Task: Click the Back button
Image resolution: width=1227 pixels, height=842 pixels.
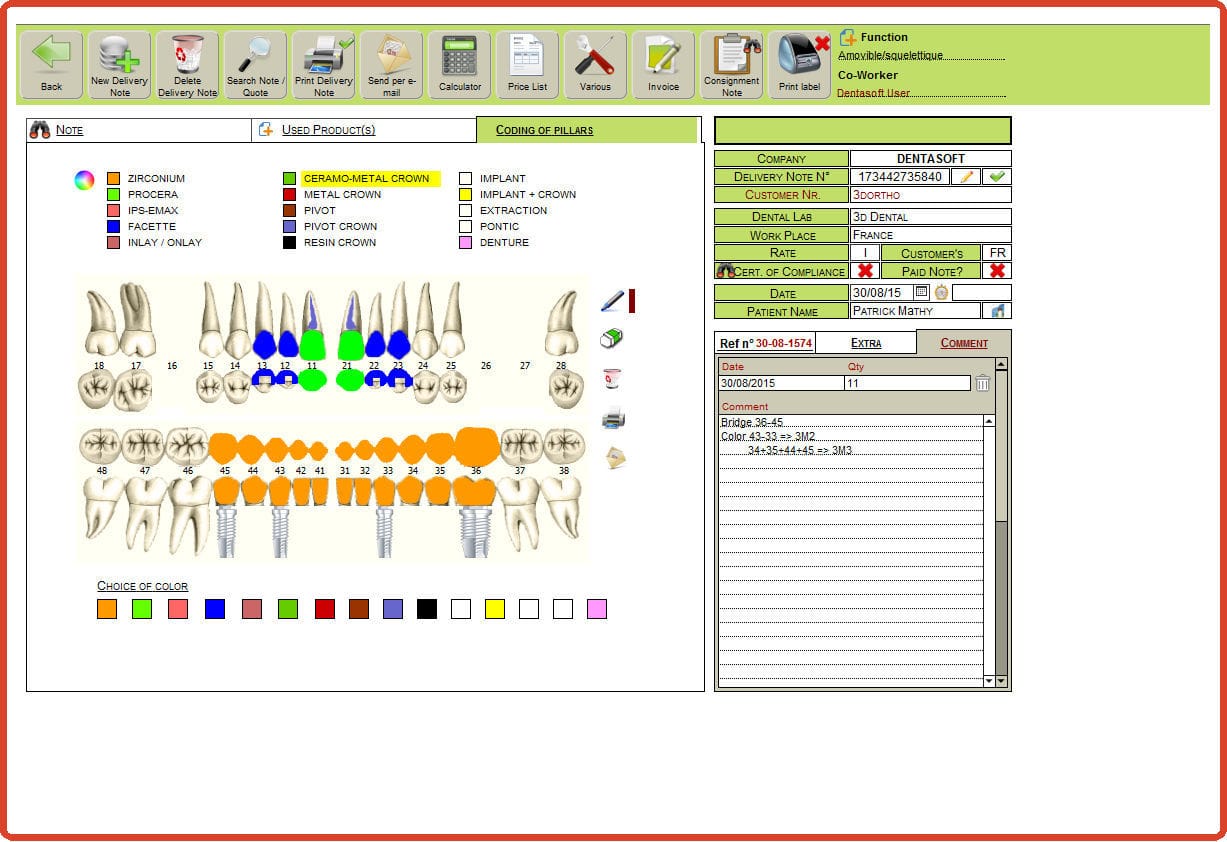Action: 49,62
